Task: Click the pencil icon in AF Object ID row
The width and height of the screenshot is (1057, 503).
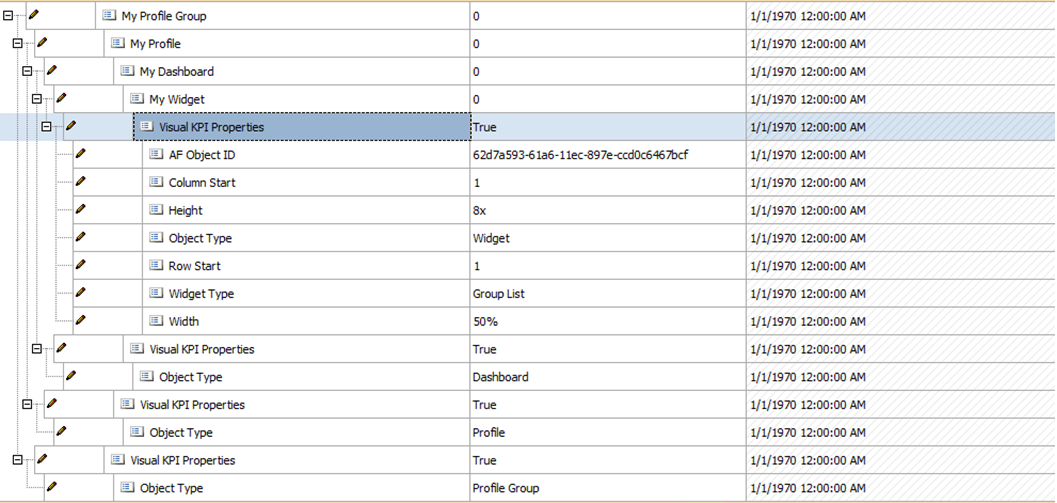Action: [x=81, y=154]
